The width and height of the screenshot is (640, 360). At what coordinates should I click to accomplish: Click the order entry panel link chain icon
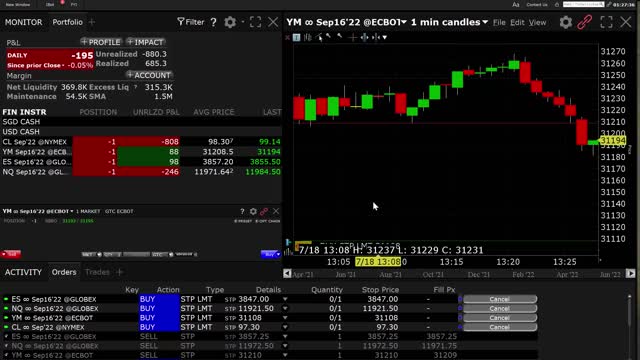point(264,211)
